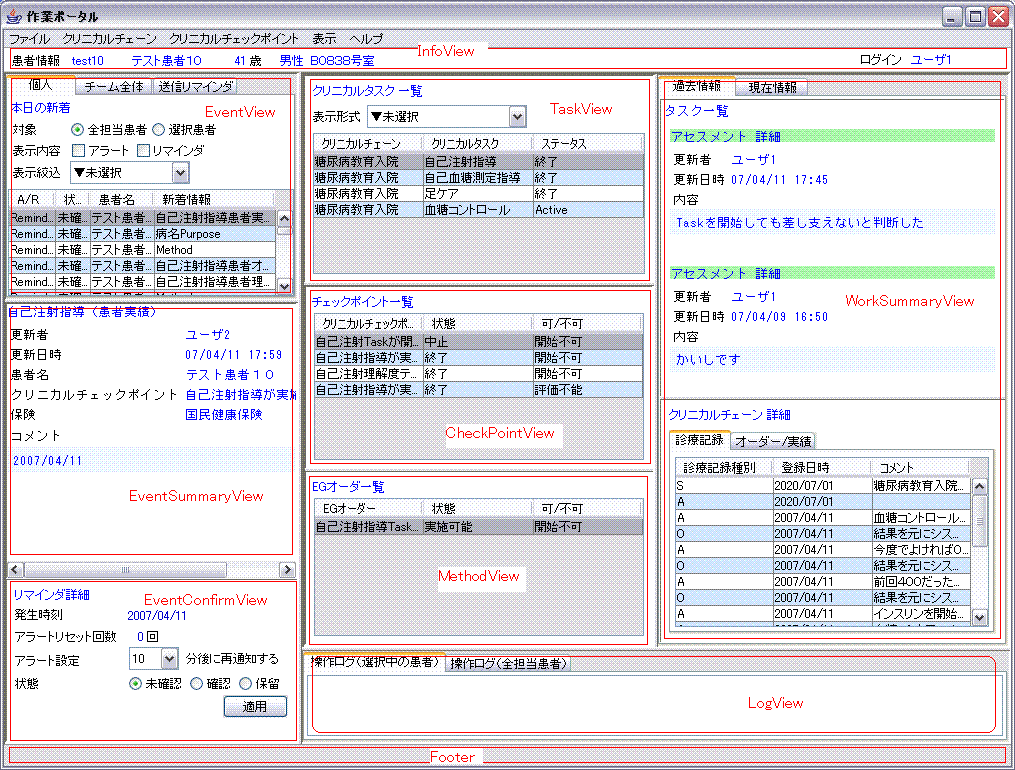Screen dimensions: 1015x770
Task: Select the 足ケア task row
Action: 478,193
